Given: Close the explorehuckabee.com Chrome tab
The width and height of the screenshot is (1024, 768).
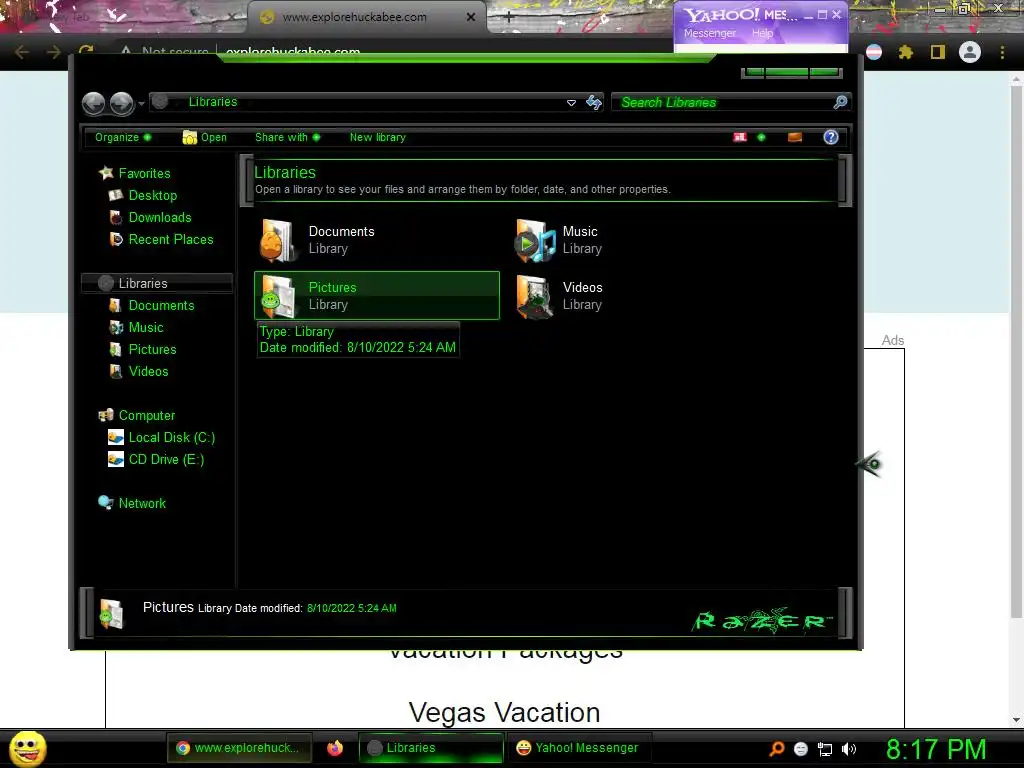Looking at the screenshot, I should 471,18.
